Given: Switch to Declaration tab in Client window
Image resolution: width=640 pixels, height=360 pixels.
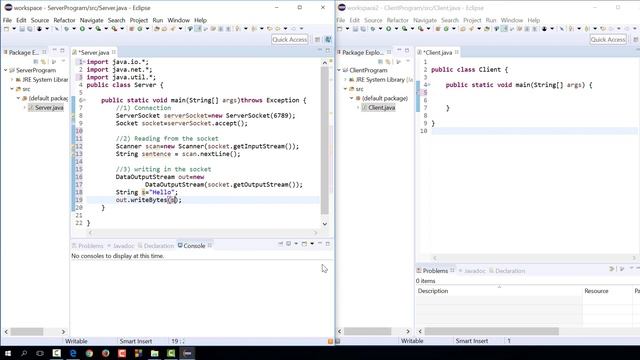Looking at the screenshot, I should [x=507, y=271].
